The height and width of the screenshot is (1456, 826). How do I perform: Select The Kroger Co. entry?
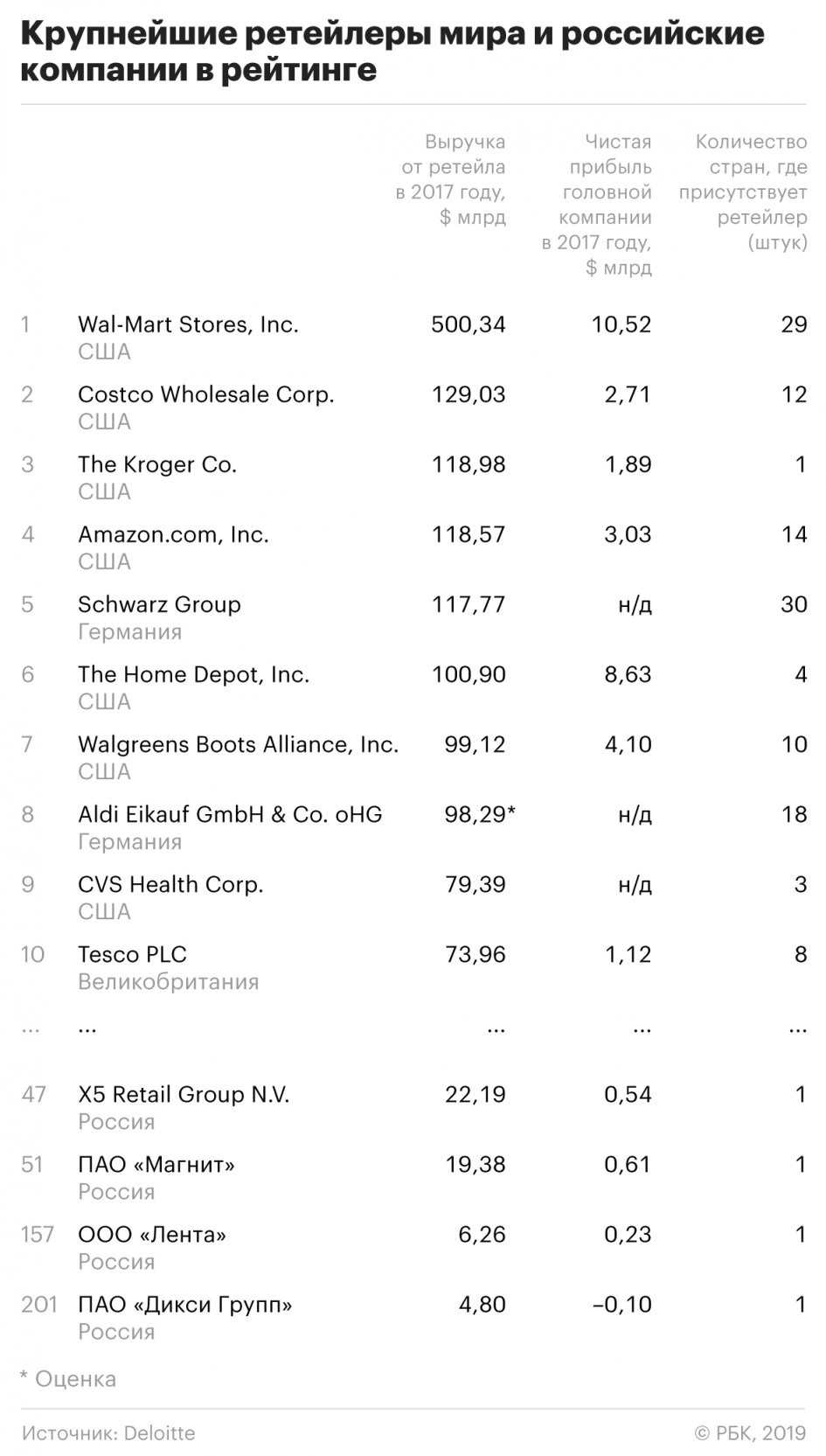pos(157,464)
